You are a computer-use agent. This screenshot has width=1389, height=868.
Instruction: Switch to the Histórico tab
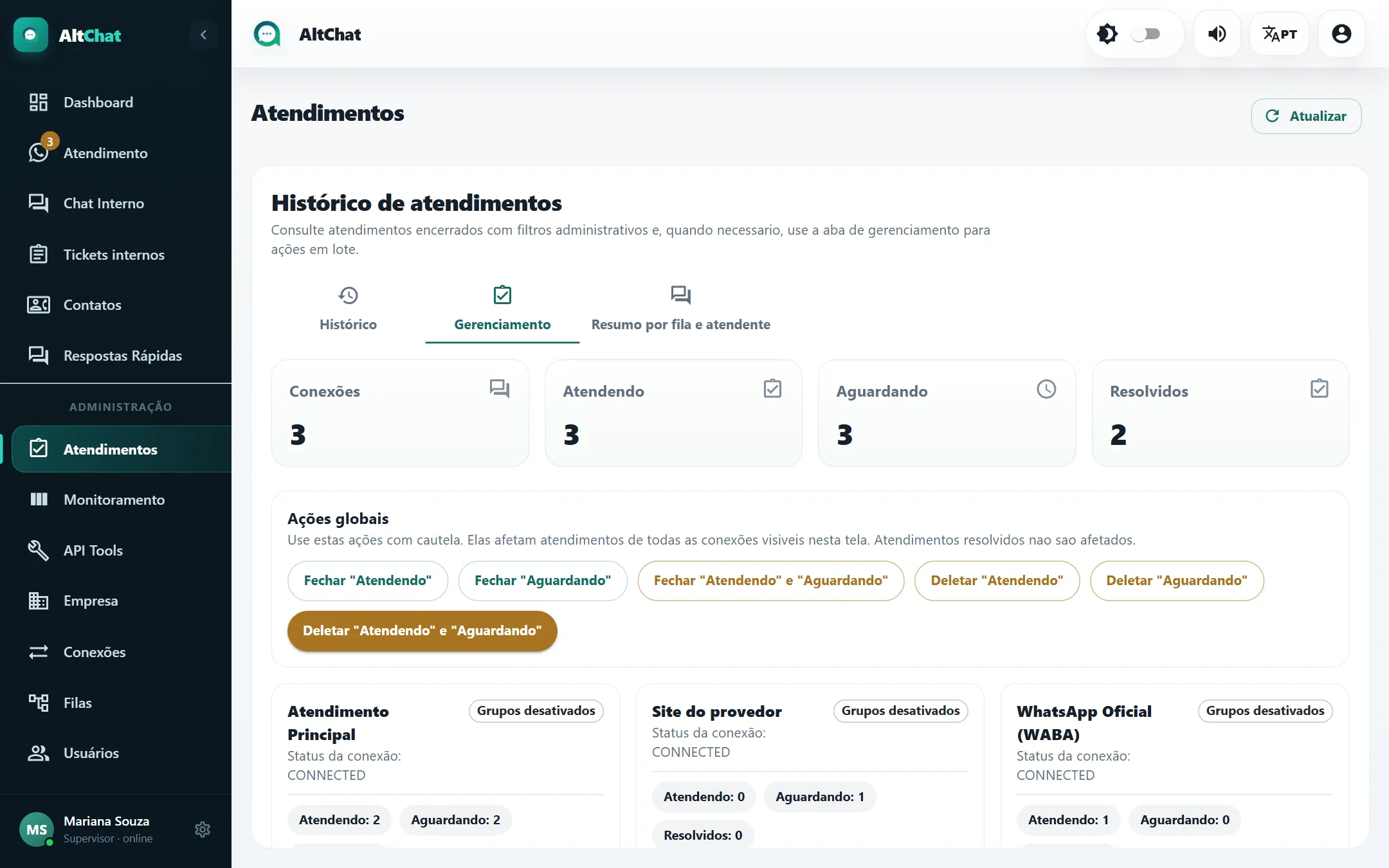[x=348, y=309]
